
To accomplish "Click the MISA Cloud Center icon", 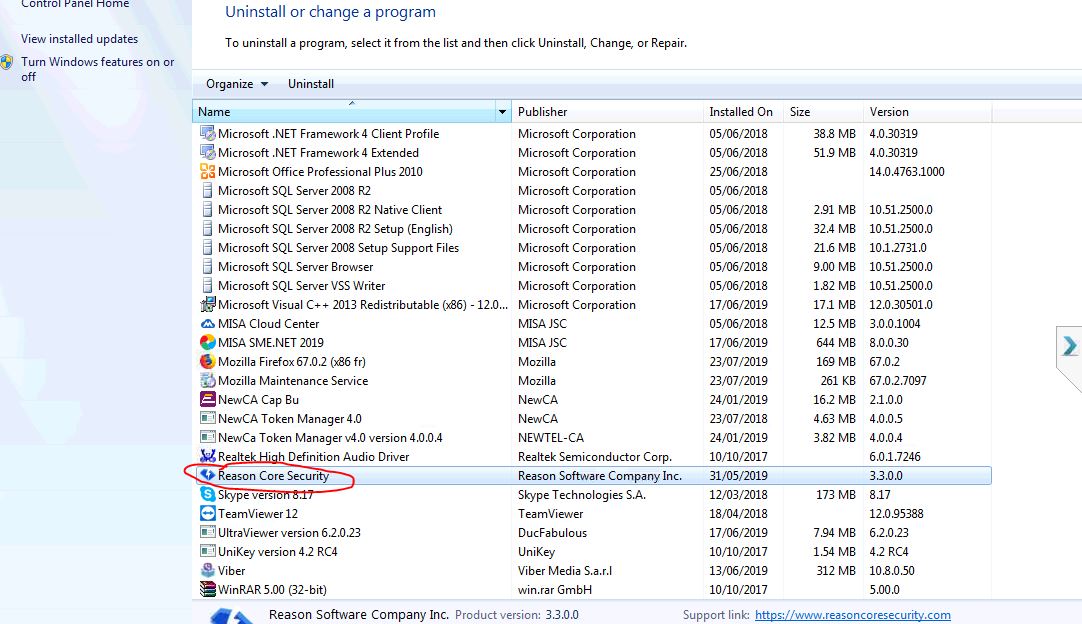I will point(207,323).
